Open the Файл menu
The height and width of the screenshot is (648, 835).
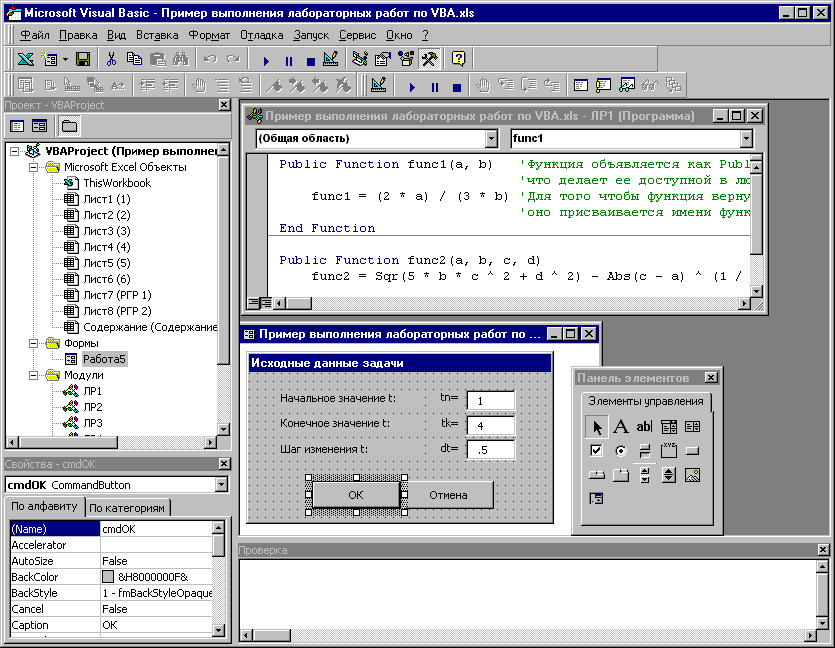click(35, 35)
